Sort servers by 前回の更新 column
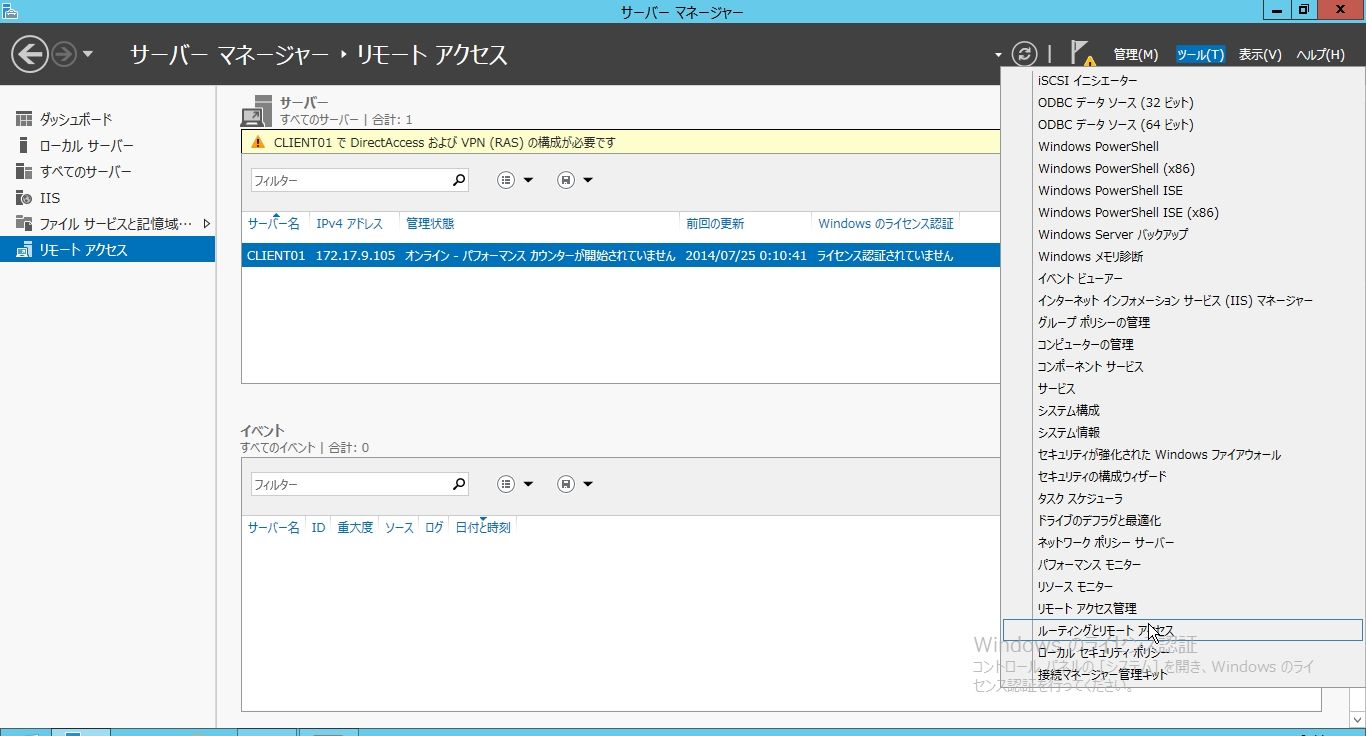Viewport: 1366px width, 736px height. coord(714,224)
